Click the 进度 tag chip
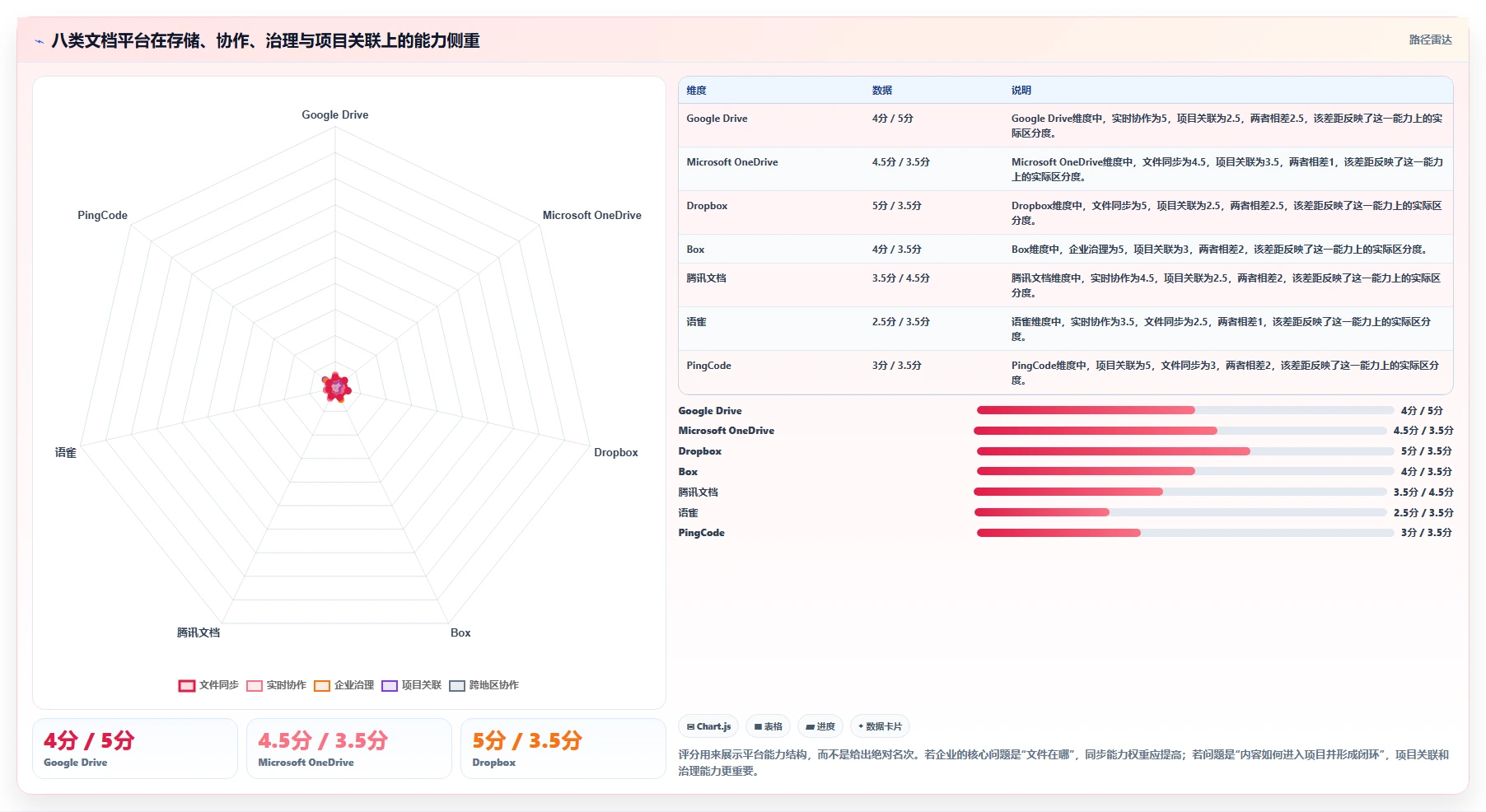The height and width of the screenshot is (812, 1486). pyautogui.click(x=820, y=726)
